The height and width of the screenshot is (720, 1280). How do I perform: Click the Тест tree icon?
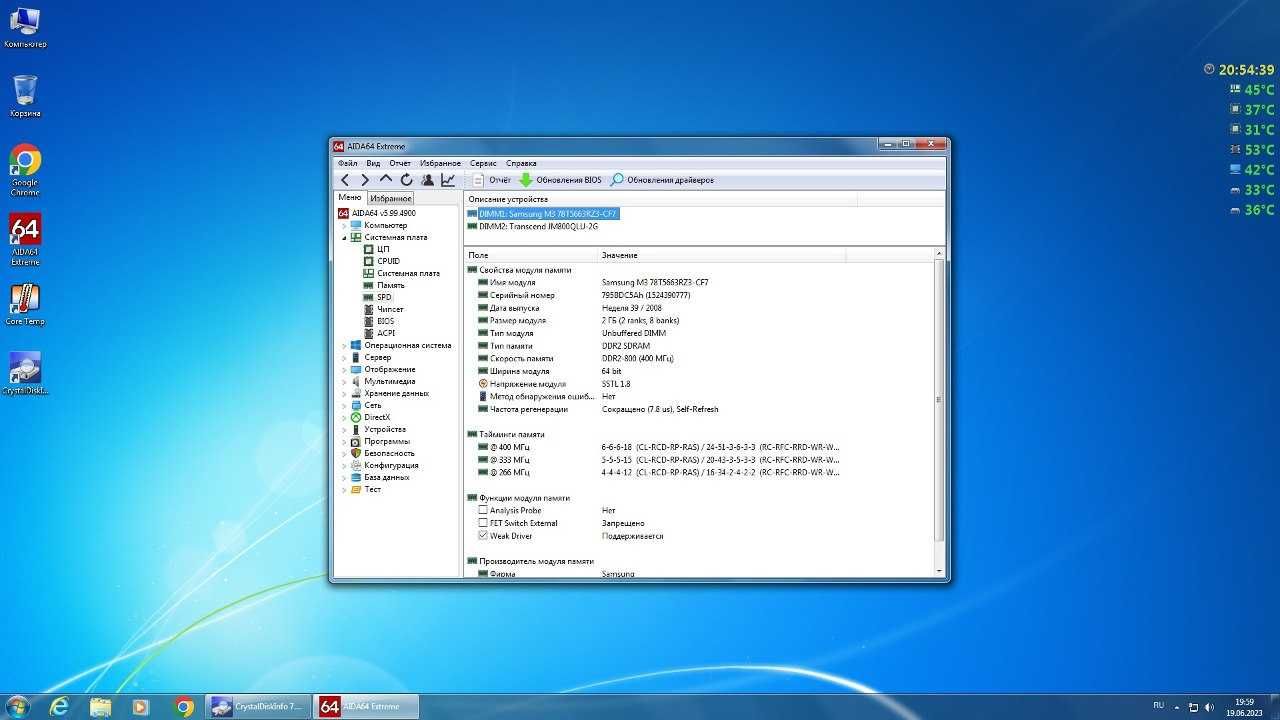[x=356, y=489]
